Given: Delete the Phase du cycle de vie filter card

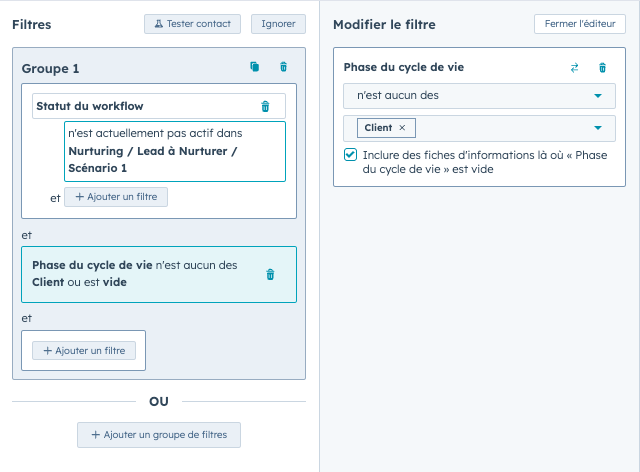Looking at the screenshot, I should [270, 274].
